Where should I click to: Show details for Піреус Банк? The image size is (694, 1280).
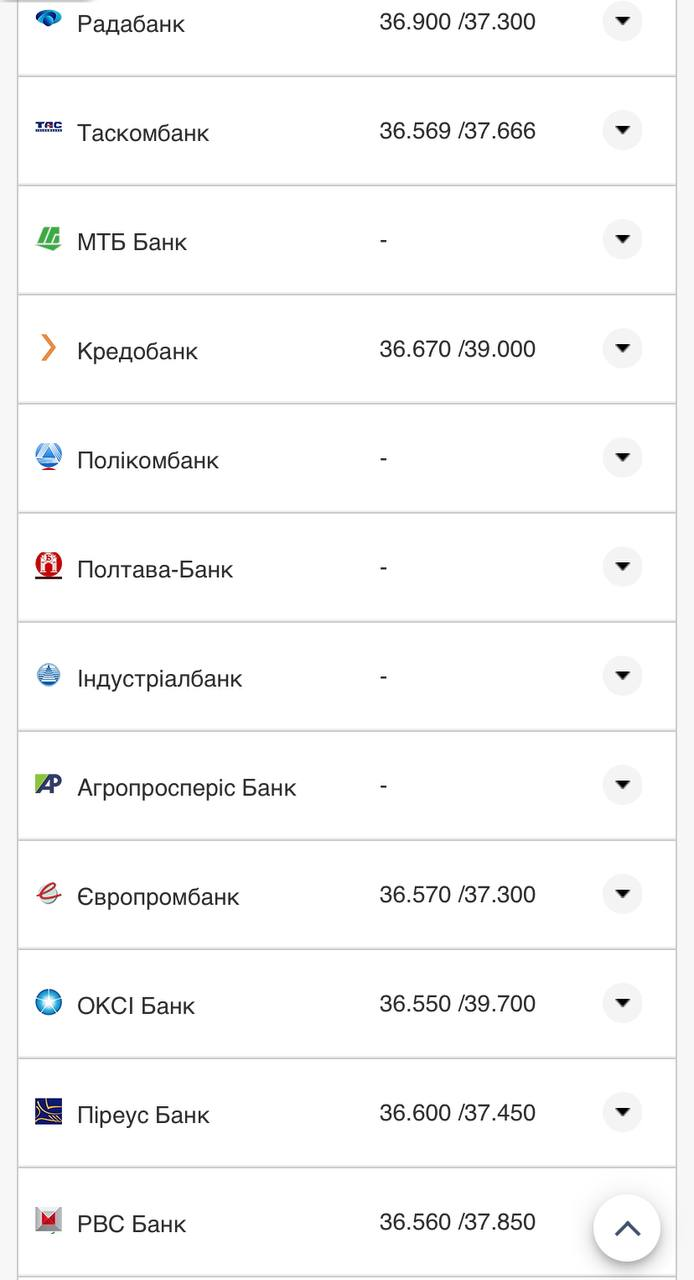pos(622,1112)
